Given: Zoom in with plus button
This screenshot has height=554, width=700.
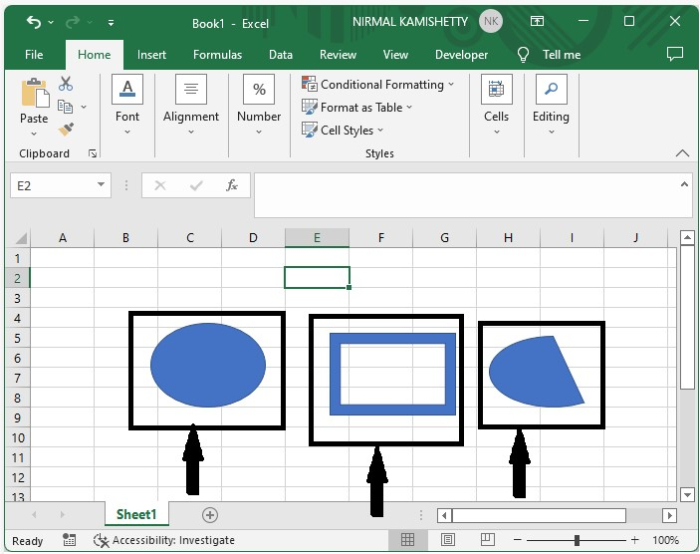Looking at the screenshot, I should point(634,540).
